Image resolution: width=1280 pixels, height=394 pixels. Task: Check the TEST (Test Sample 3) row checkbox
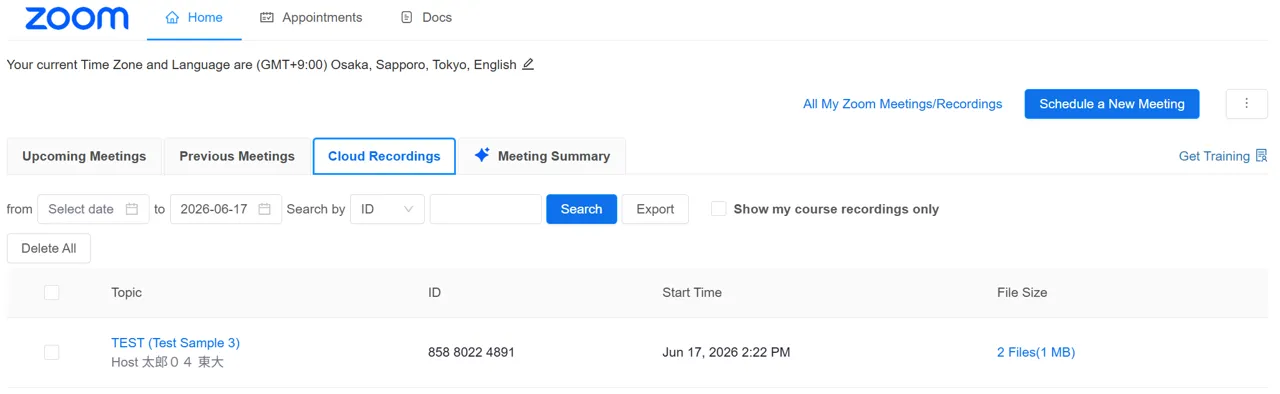coord(52,353)
